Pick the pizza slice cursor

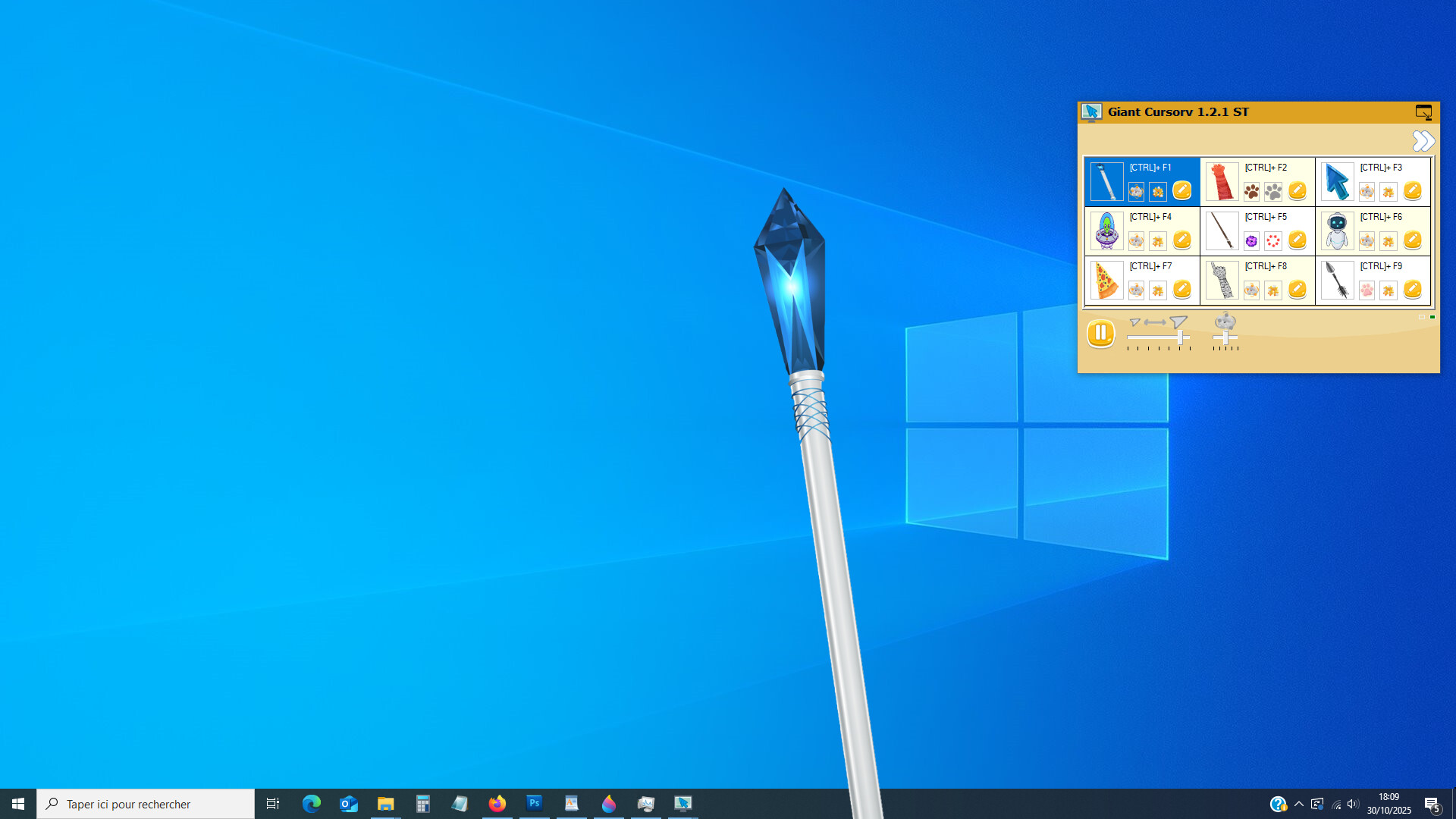1106,281
